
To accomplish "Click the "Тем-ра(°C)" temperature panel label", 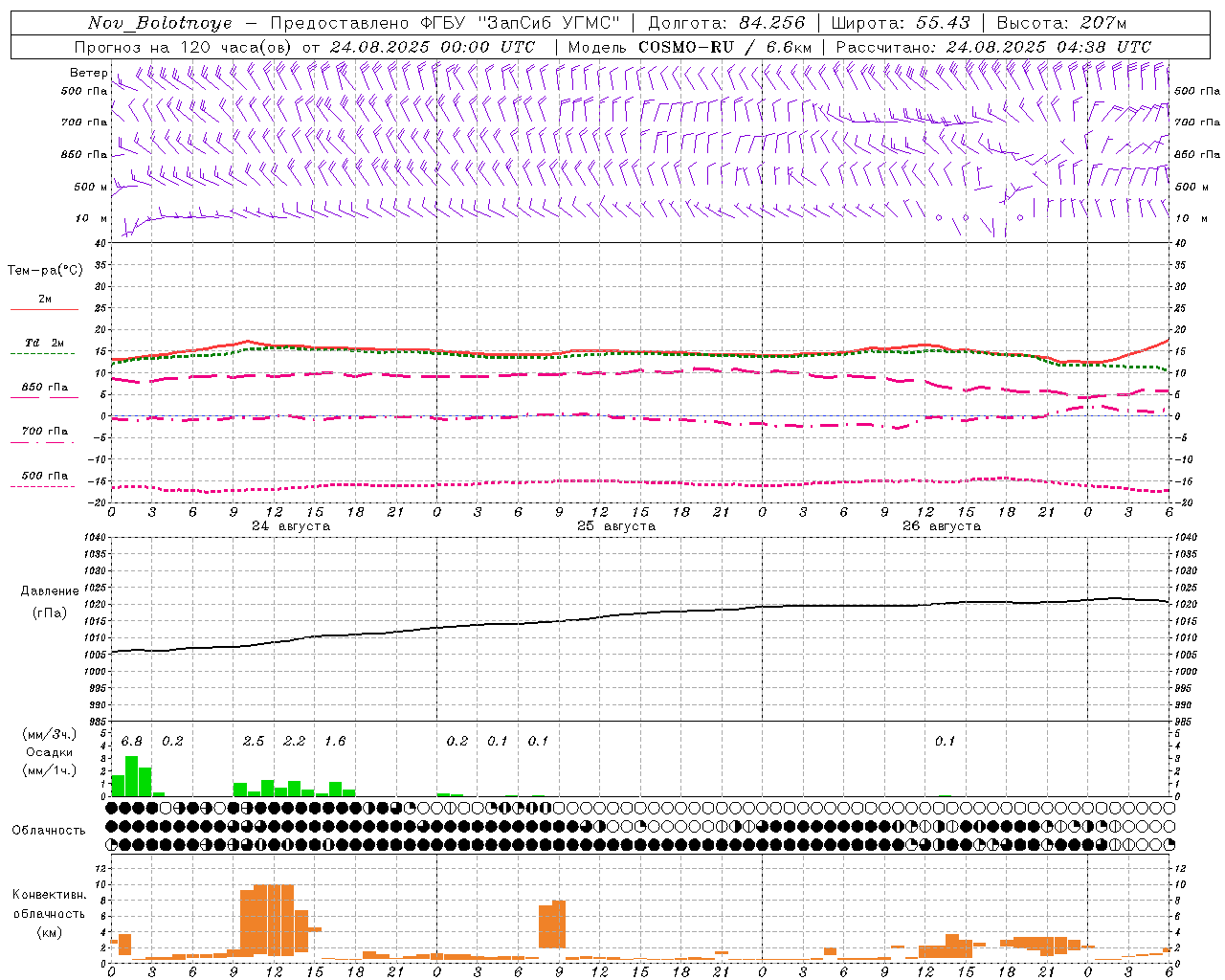I will click(45, 271).
